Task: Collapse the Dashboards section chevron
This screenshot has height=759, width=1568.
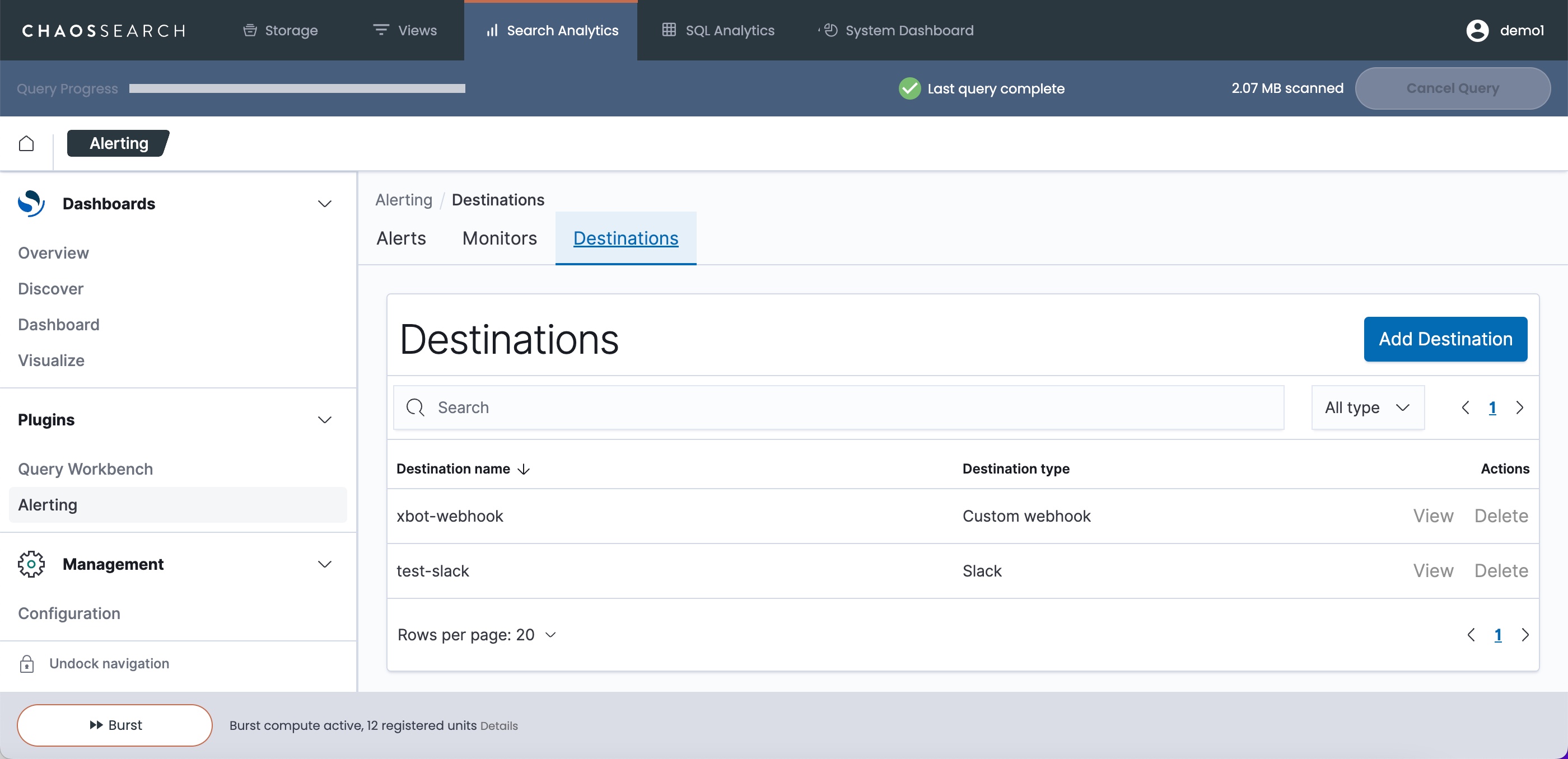Action: point(324,204)
